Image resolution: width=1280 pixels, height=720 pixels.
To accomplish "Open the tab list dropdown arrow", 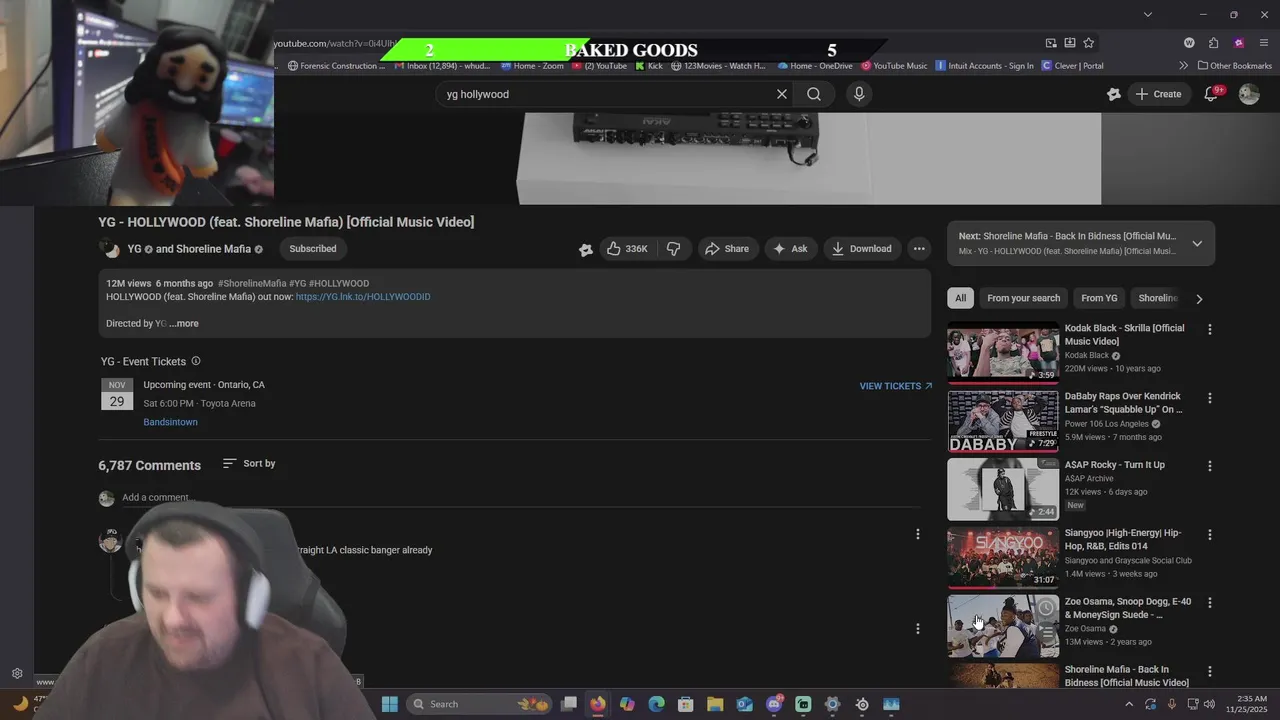I will point(1148,14).
